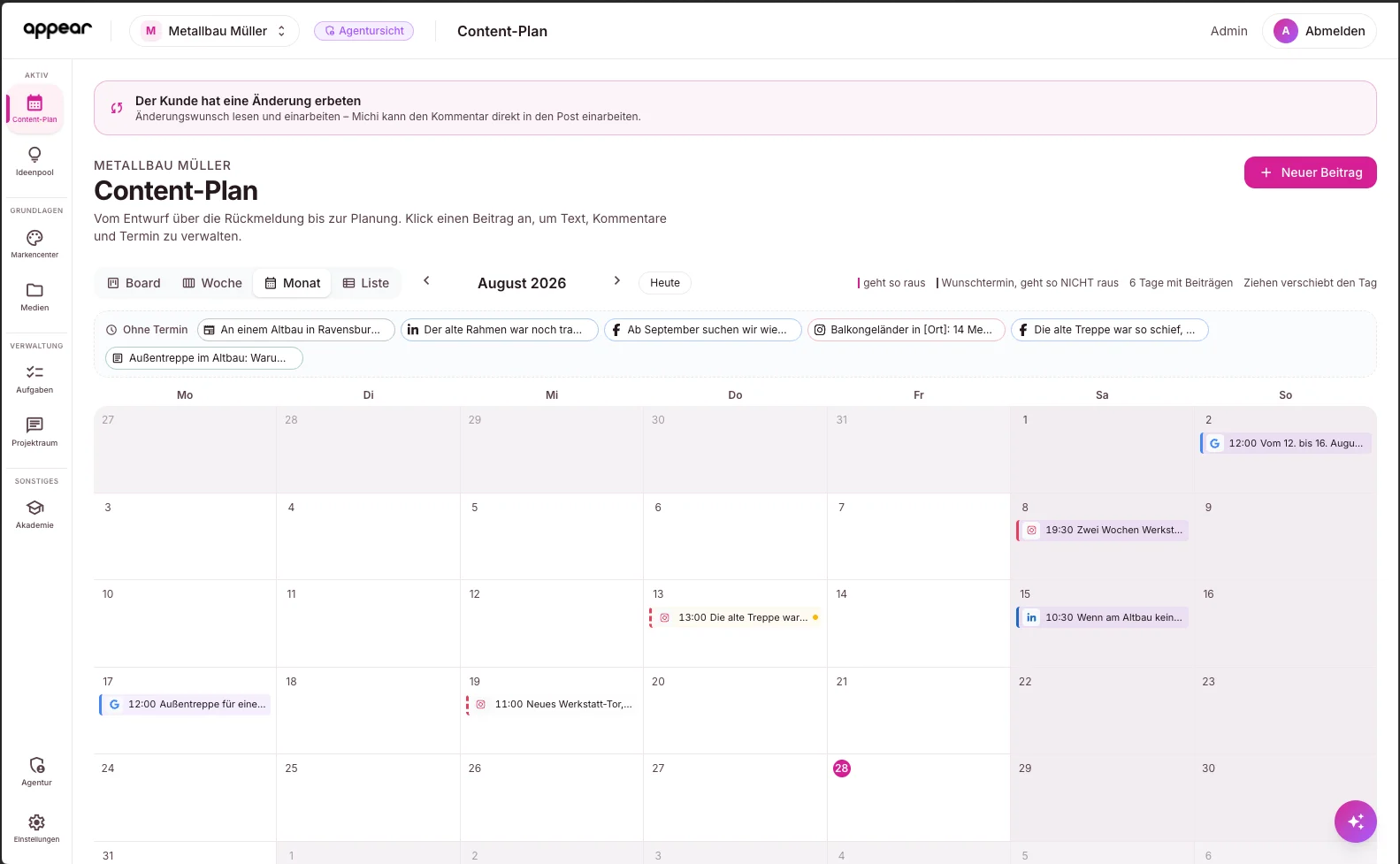
Task: Open Projektraum chat icon
Action: pos(34,425)
